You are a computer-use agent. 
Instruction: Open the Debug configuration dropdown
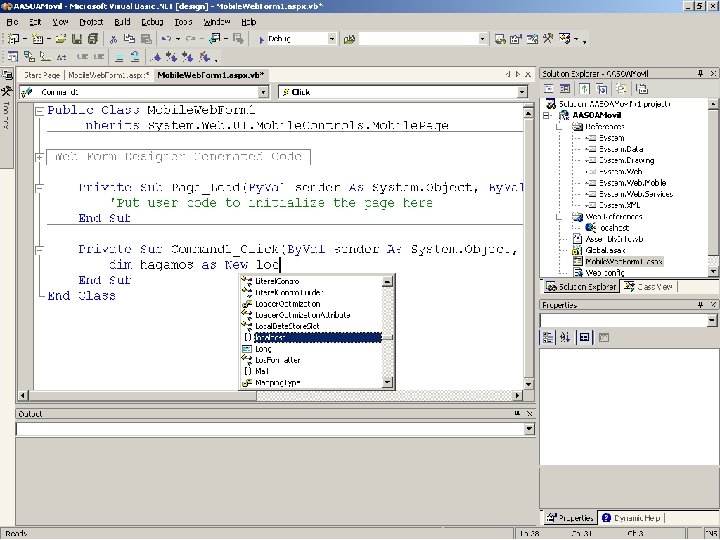332,39
